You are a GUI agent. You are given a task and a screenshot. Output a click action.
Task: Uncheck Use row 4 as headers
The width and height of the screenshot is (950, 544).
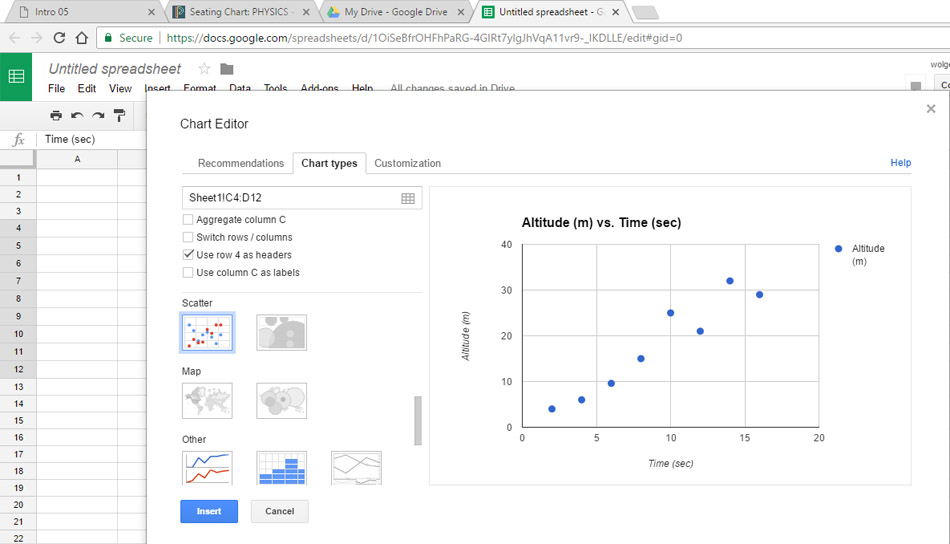point(188,255)
